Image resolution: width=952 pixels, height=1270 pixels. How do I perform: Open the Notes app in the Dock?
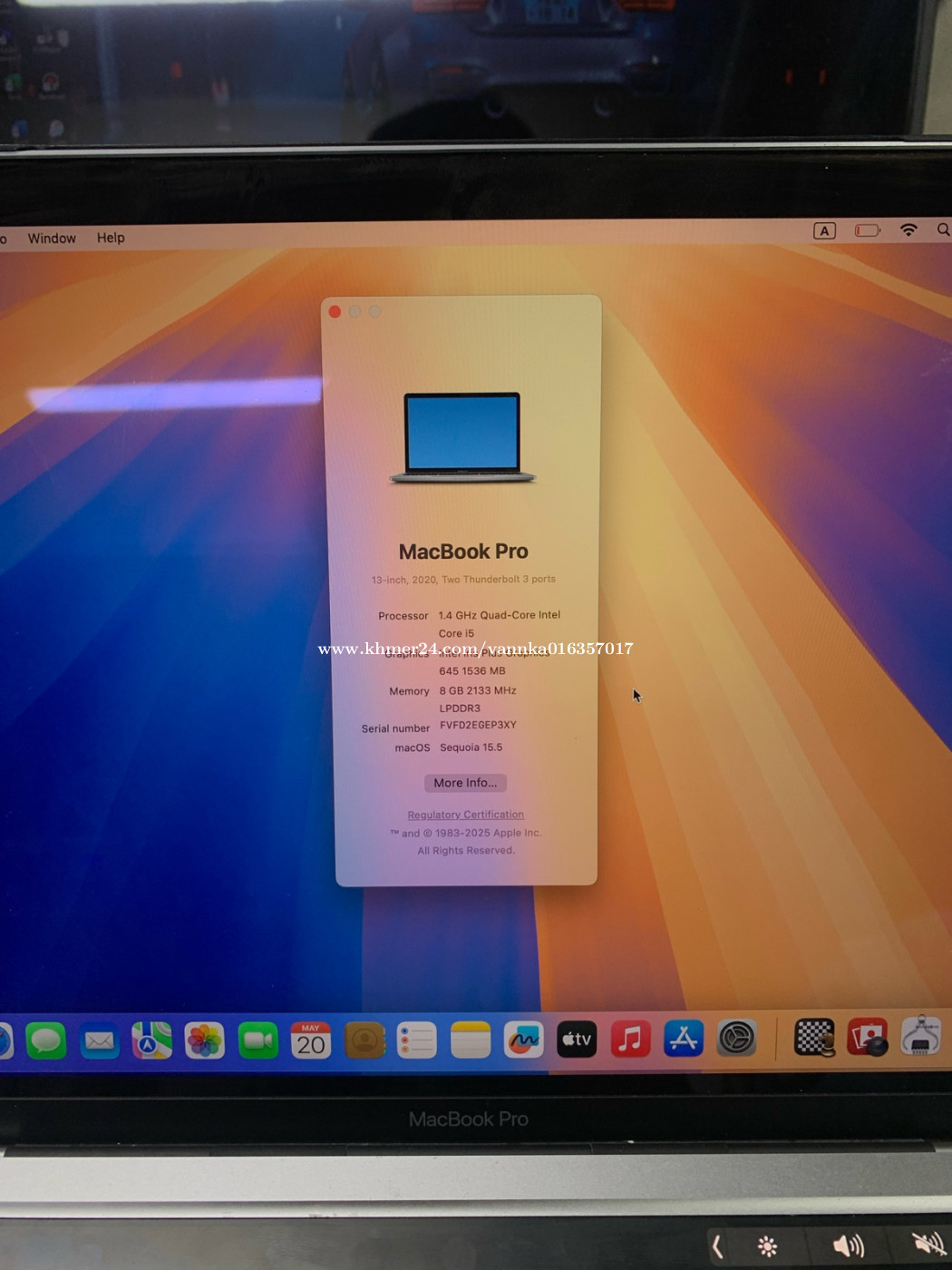point(471,1040)
